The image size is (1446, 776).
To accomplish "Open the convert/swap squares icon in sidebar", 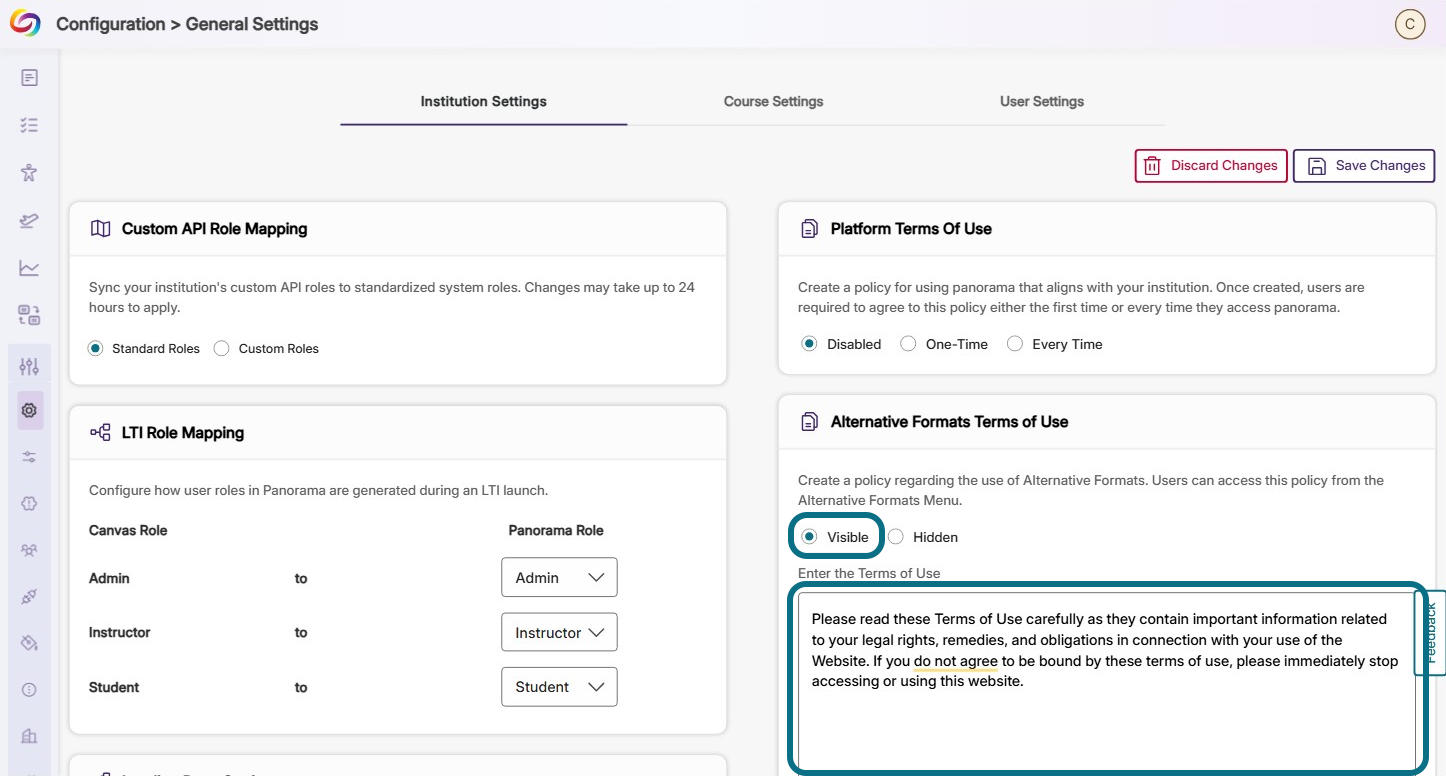I will 29,315.
